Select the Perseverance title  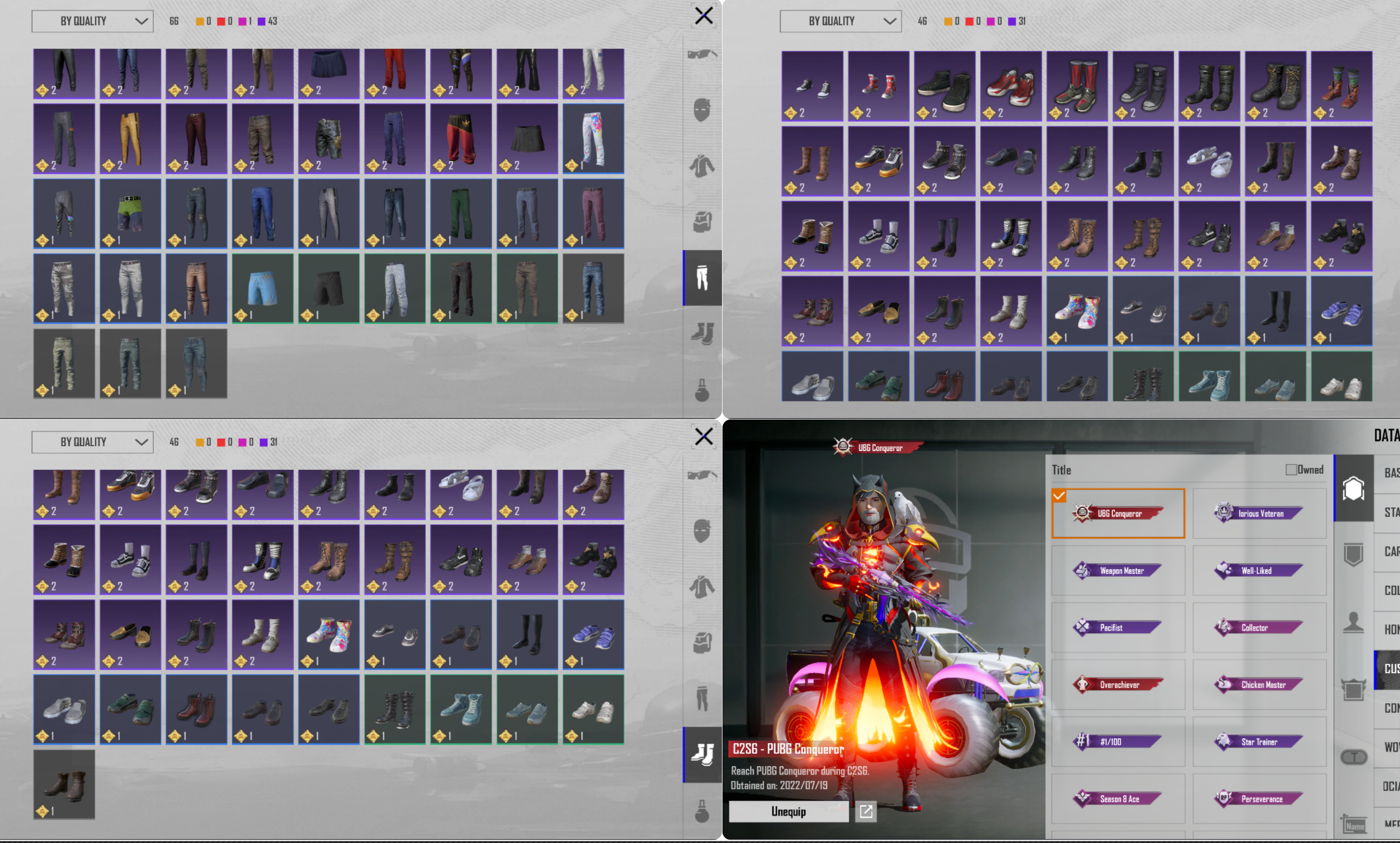click(x=1260, y=798)
